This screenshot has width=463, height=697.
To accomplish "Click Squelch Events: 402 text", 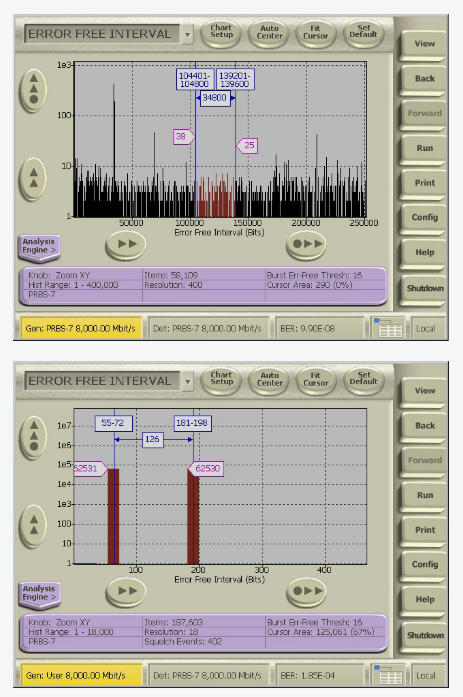I will [183, 642].
